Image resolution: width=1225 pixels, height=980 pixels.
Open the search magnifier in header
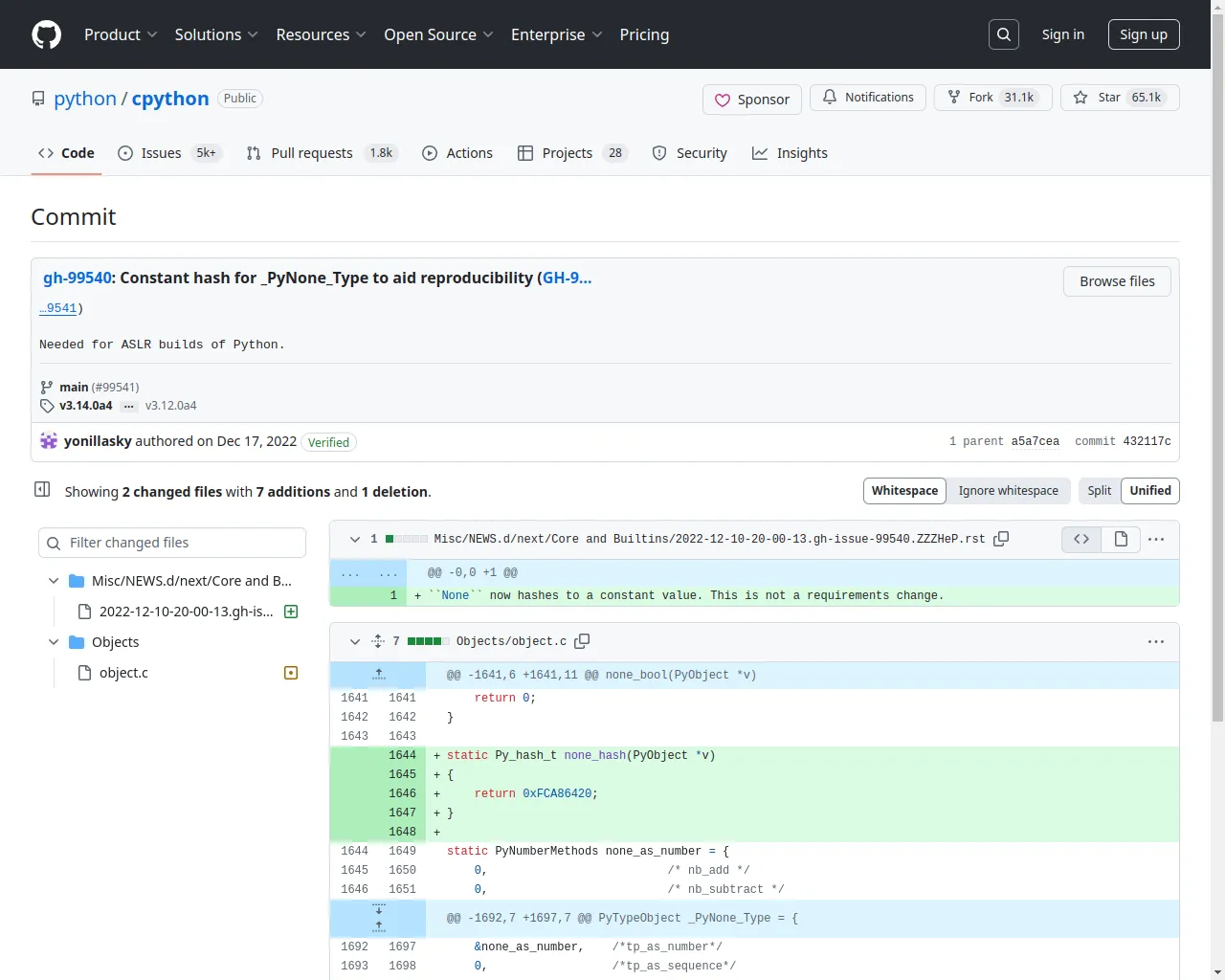(x=1004, y=34)
